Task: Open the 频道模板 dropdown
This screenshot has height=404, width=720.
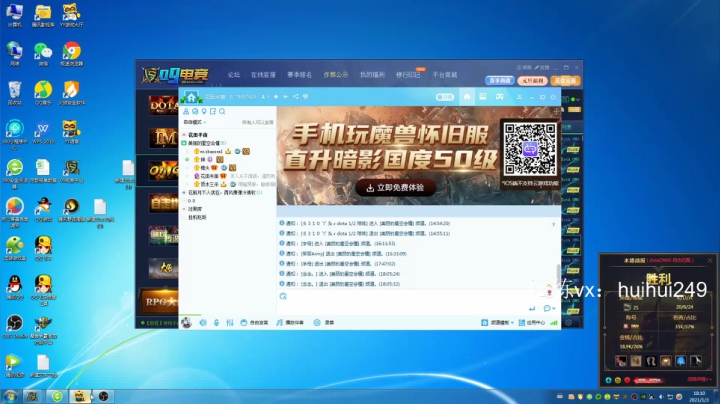Action: [498, 323]
